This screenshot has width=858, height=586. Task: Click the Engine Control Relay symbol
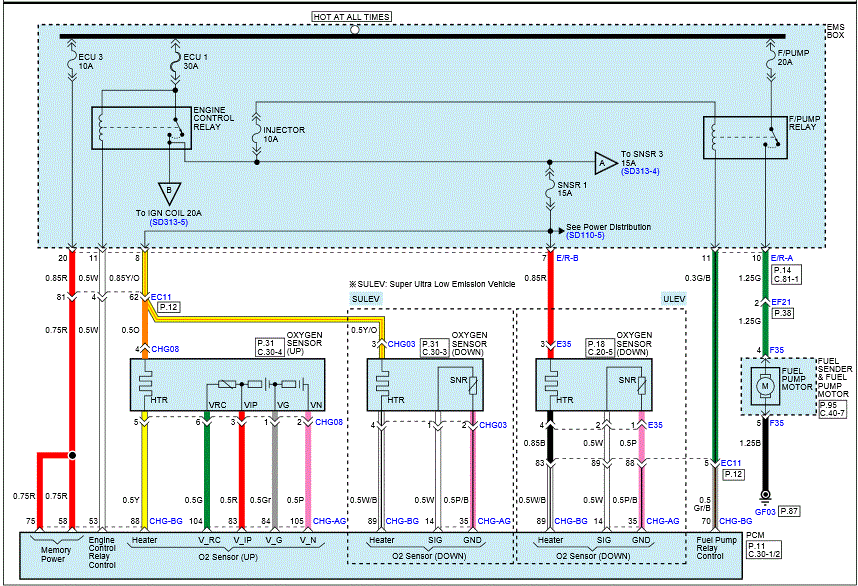138,127
